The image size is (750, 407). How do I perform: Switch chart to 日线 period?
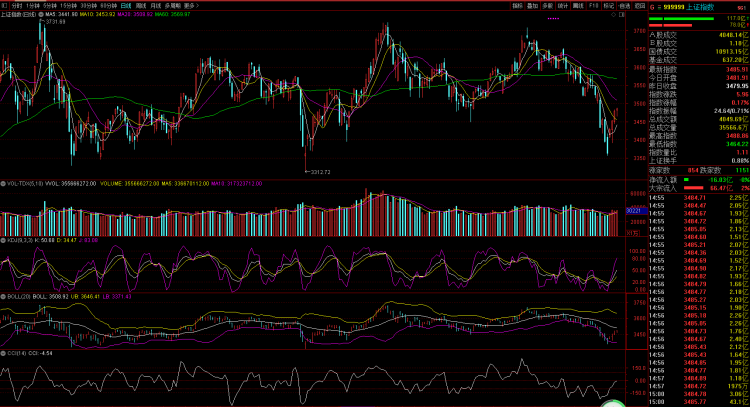coord(126,6)
